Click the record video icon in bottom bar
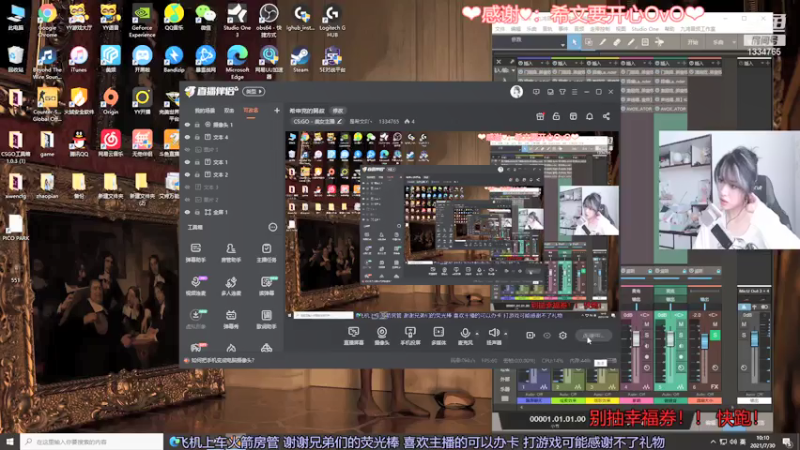Image resolution: width=800 pixels, height=450 pixels. pyautogui.click(x=530, y=335)
